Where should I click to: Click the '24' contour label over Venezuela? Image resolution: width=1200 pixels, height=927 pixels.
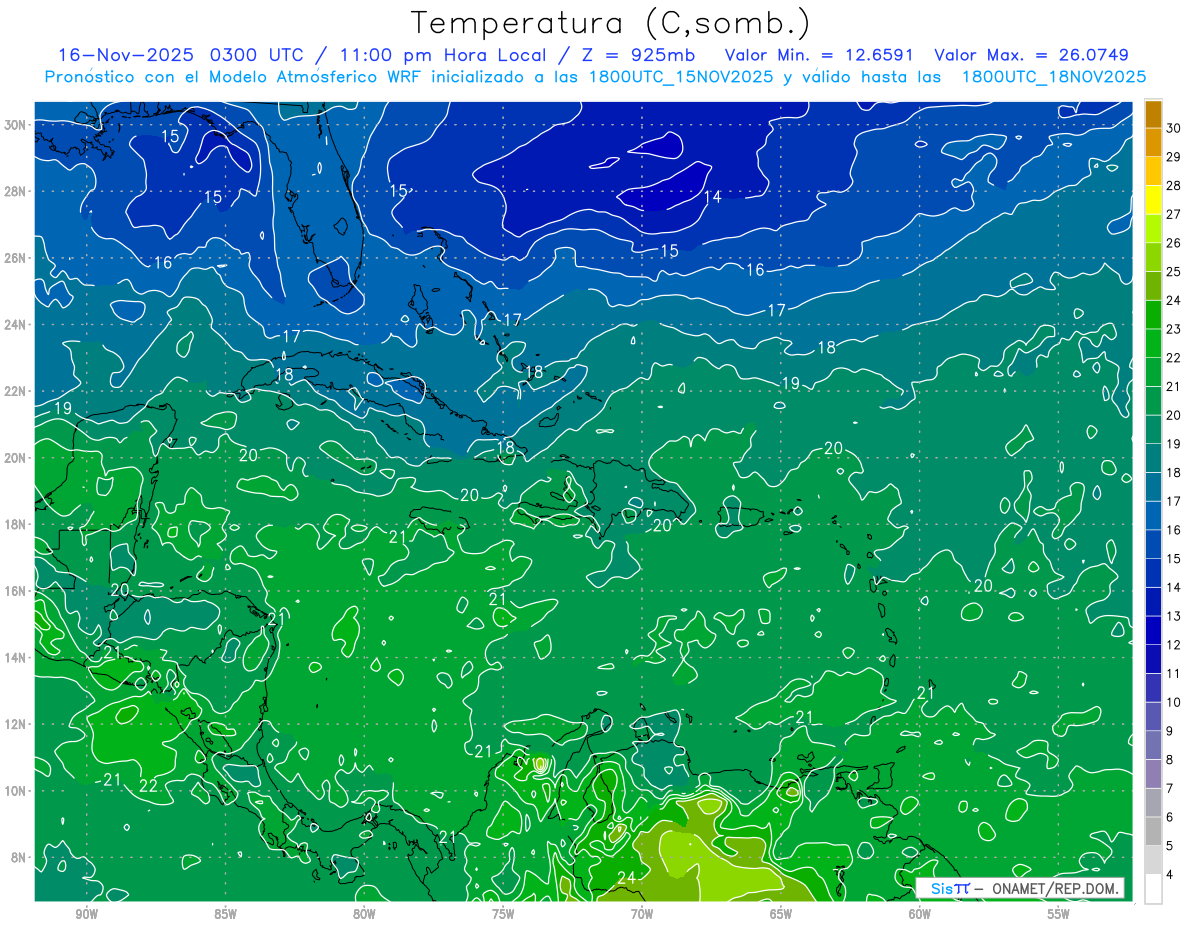click(x=627, y=878)
